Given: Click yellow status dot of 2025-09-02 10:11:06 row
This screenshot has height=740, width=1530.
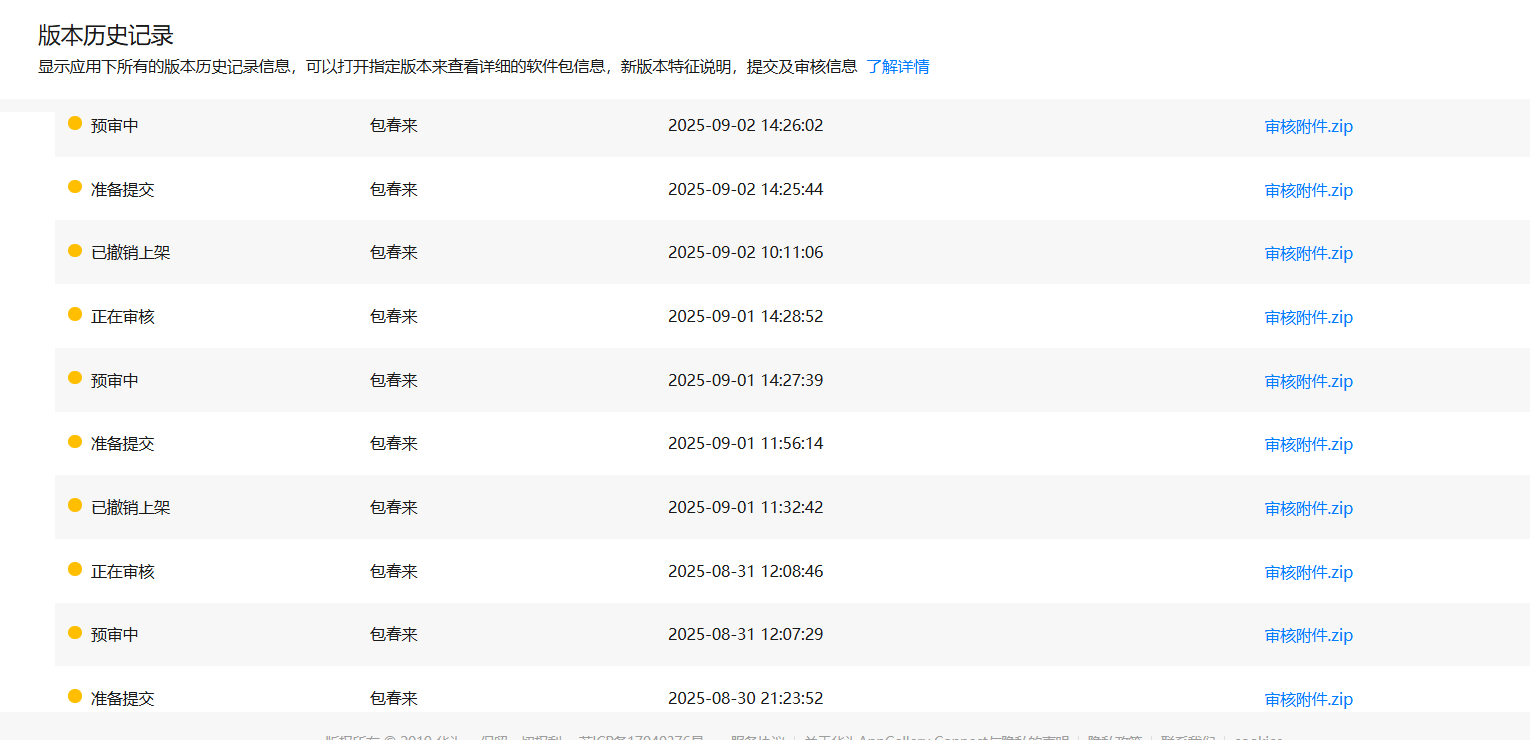Looking at the screenshot, I should tap(75, 250).
